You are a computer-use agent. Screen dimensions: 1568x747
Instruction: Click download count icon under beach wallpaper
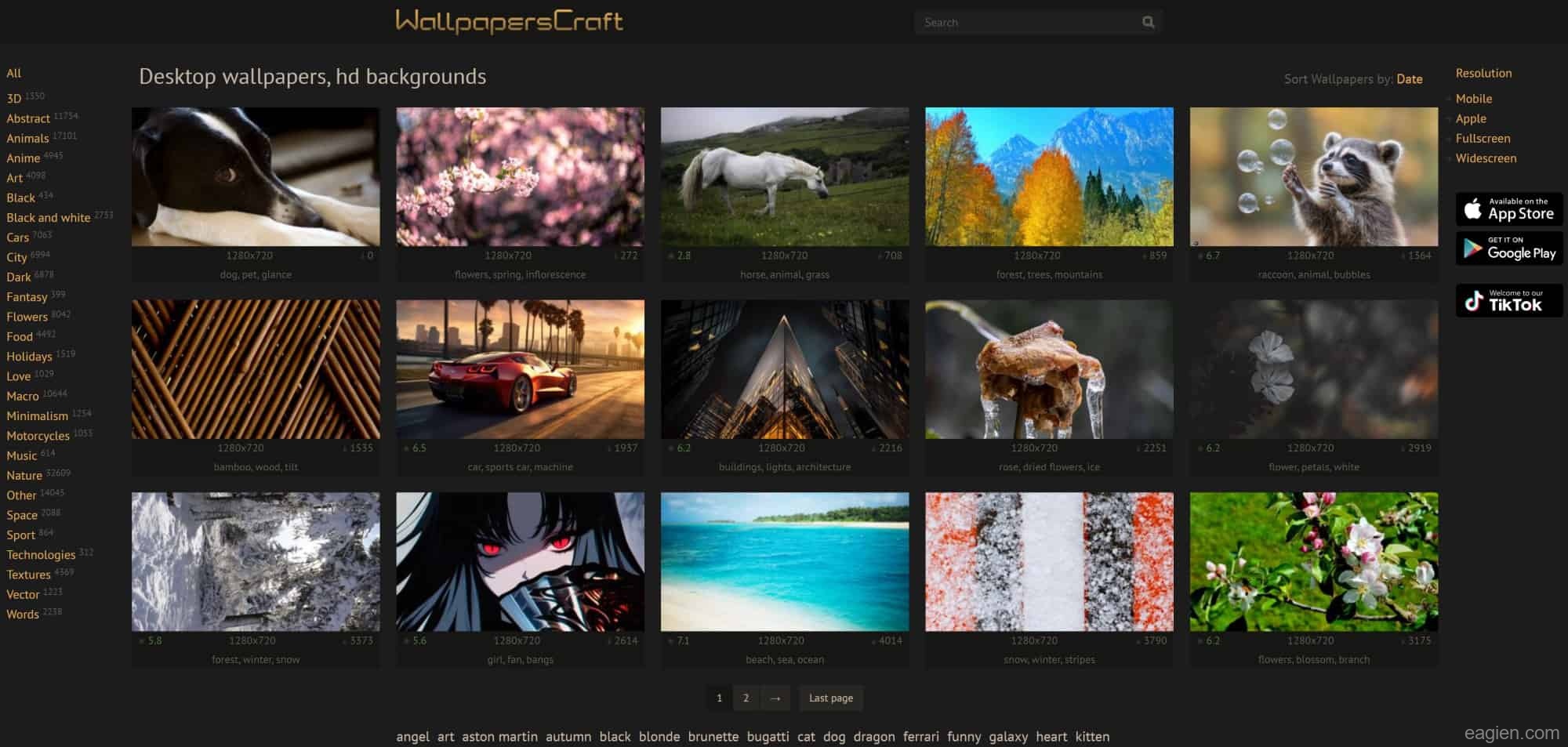(873, 641)
